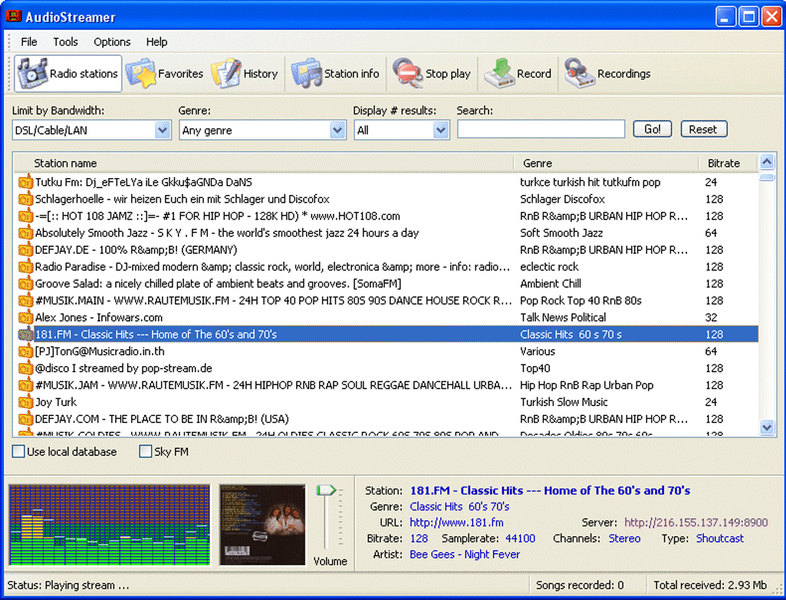
Task: Click the radio icon beside [PJ]TonG@Musicradio row
Action: coord(25,351)
